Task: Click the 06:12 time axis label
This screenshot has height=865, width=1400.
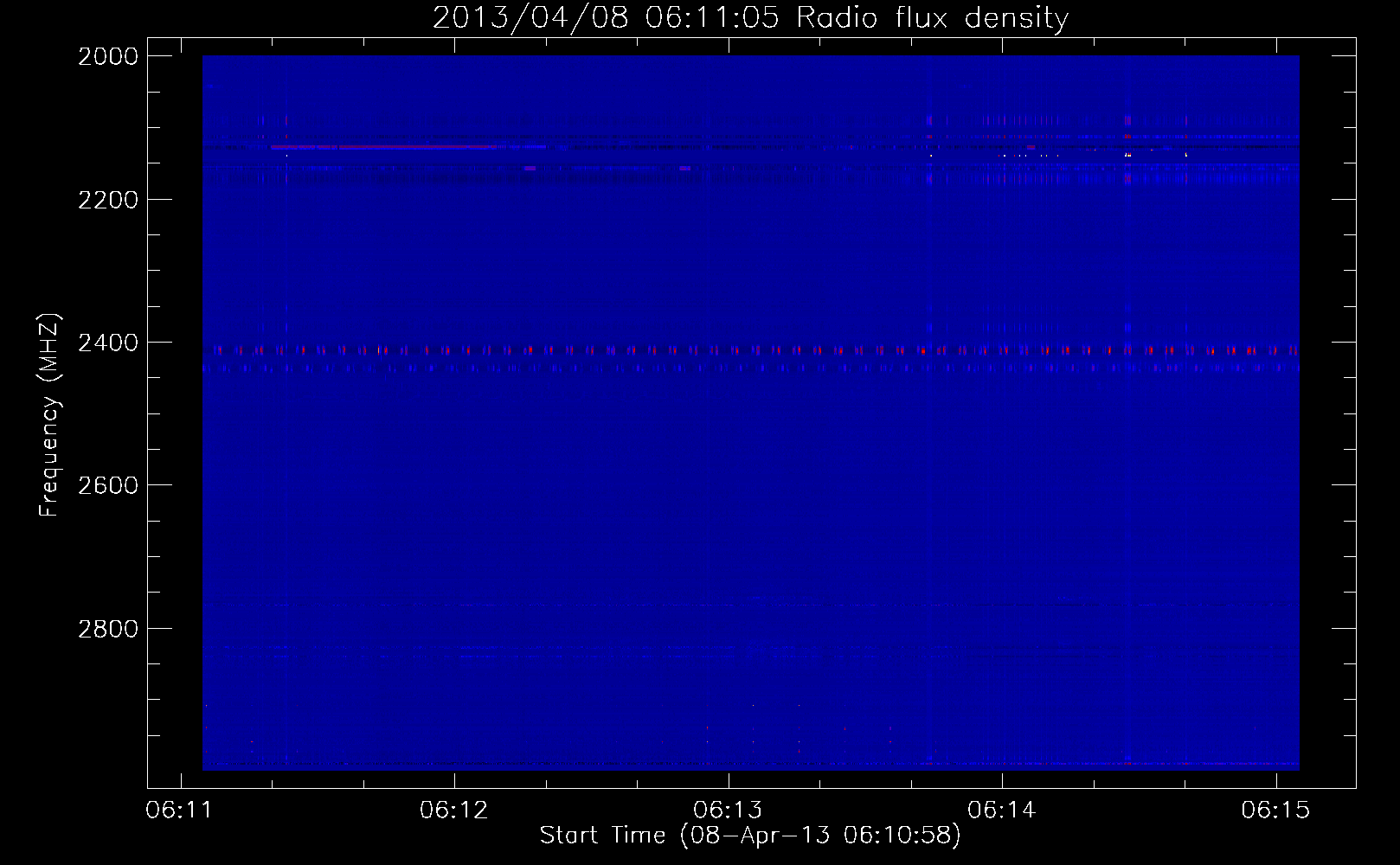Action: [x=453, y=811]
